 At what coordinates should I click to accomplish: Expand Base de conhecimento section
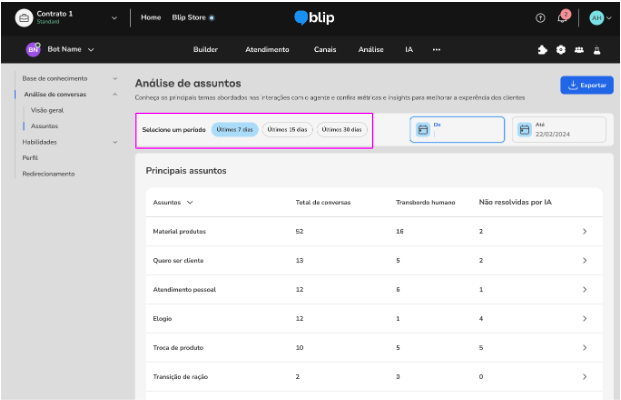click(115, 78)
